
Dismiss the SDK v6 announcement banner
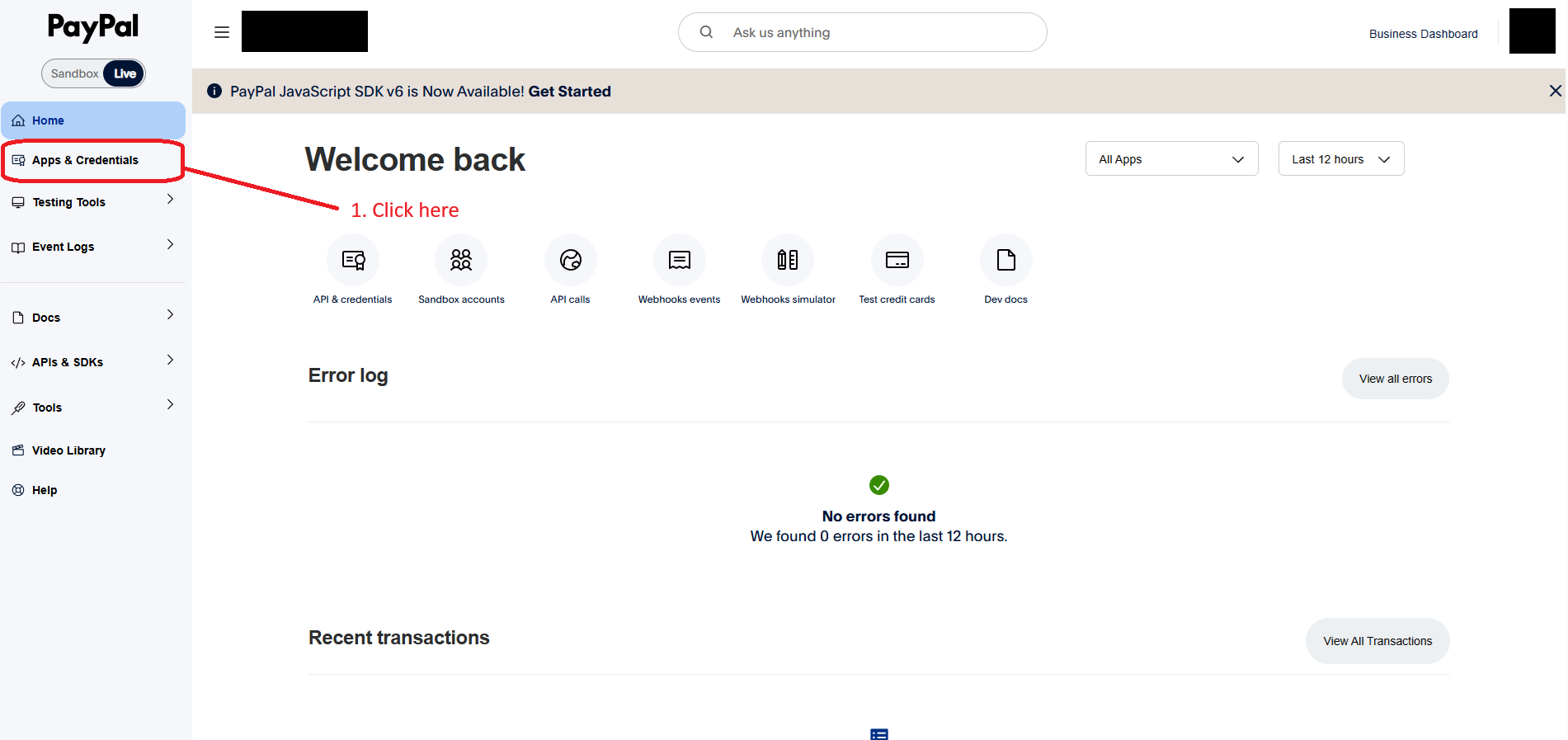pyautogui.click(x=1556, y=91)
